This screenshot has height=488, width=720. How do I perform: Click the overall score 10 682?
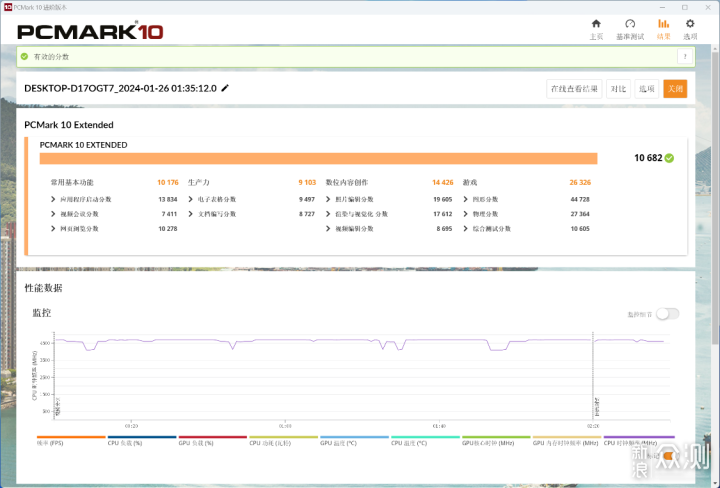tap(648, 158)
